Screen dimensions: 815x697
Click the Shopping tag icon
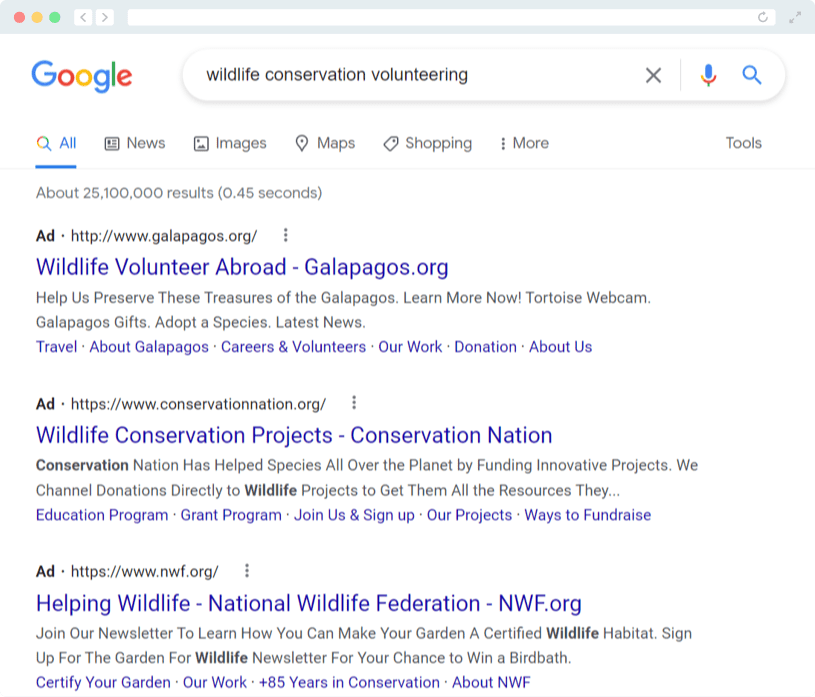click(x=390, y=143)
